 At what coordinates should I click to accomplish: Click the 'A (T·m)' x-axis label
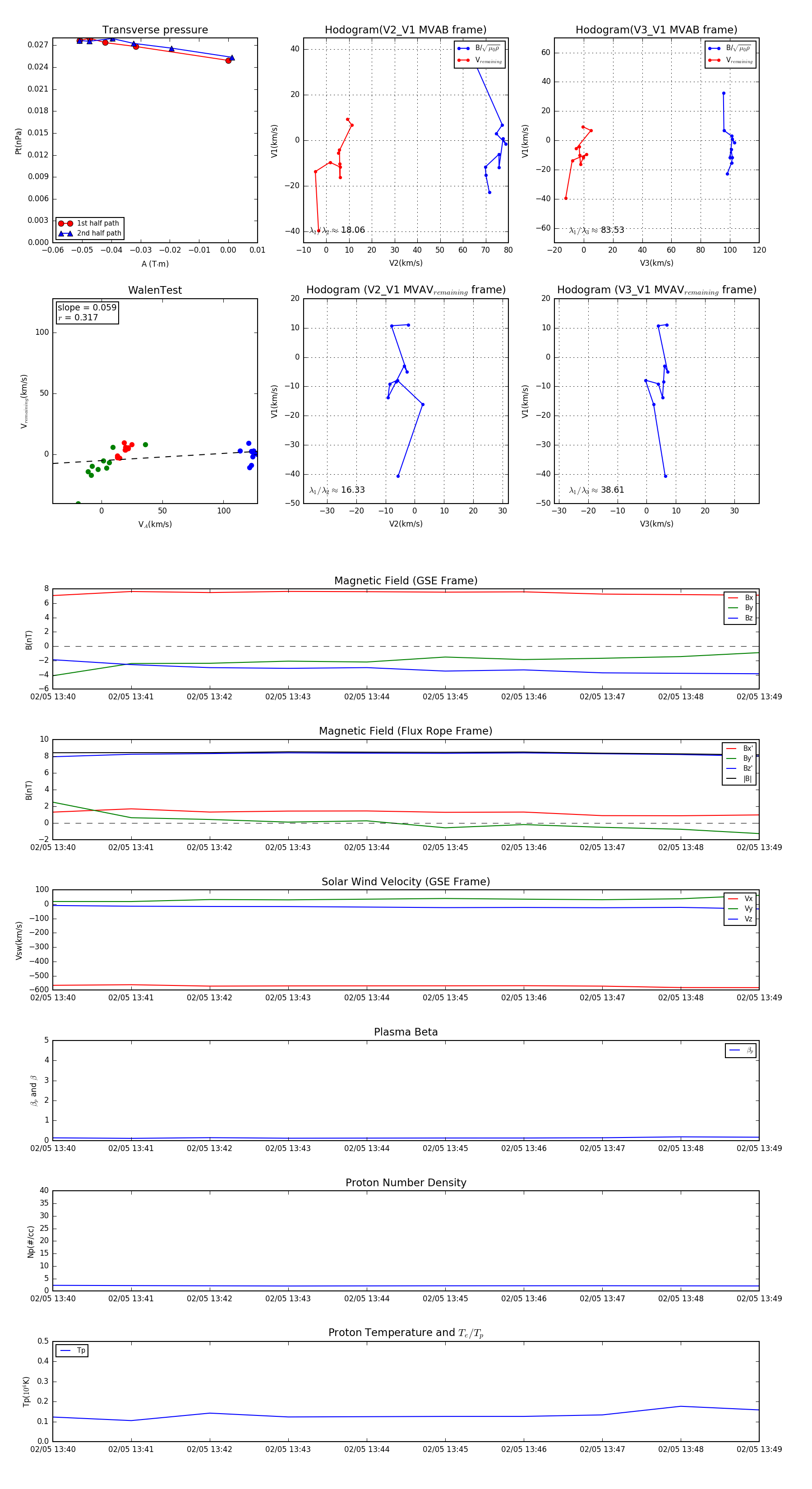(155, 264)
